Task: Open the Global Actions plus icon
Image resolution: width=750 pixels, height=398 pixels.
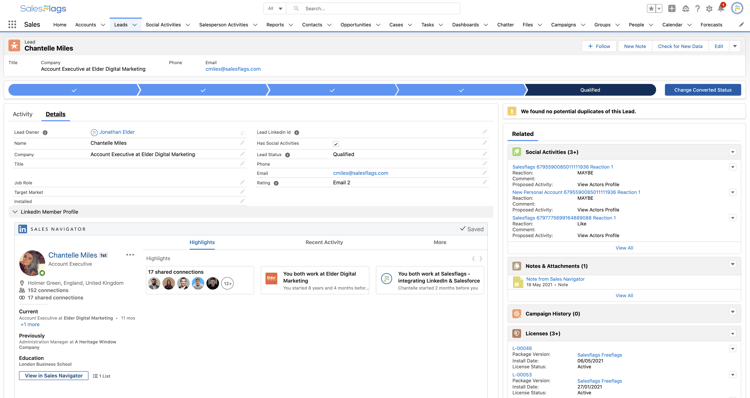Action: tap(672, 9)
